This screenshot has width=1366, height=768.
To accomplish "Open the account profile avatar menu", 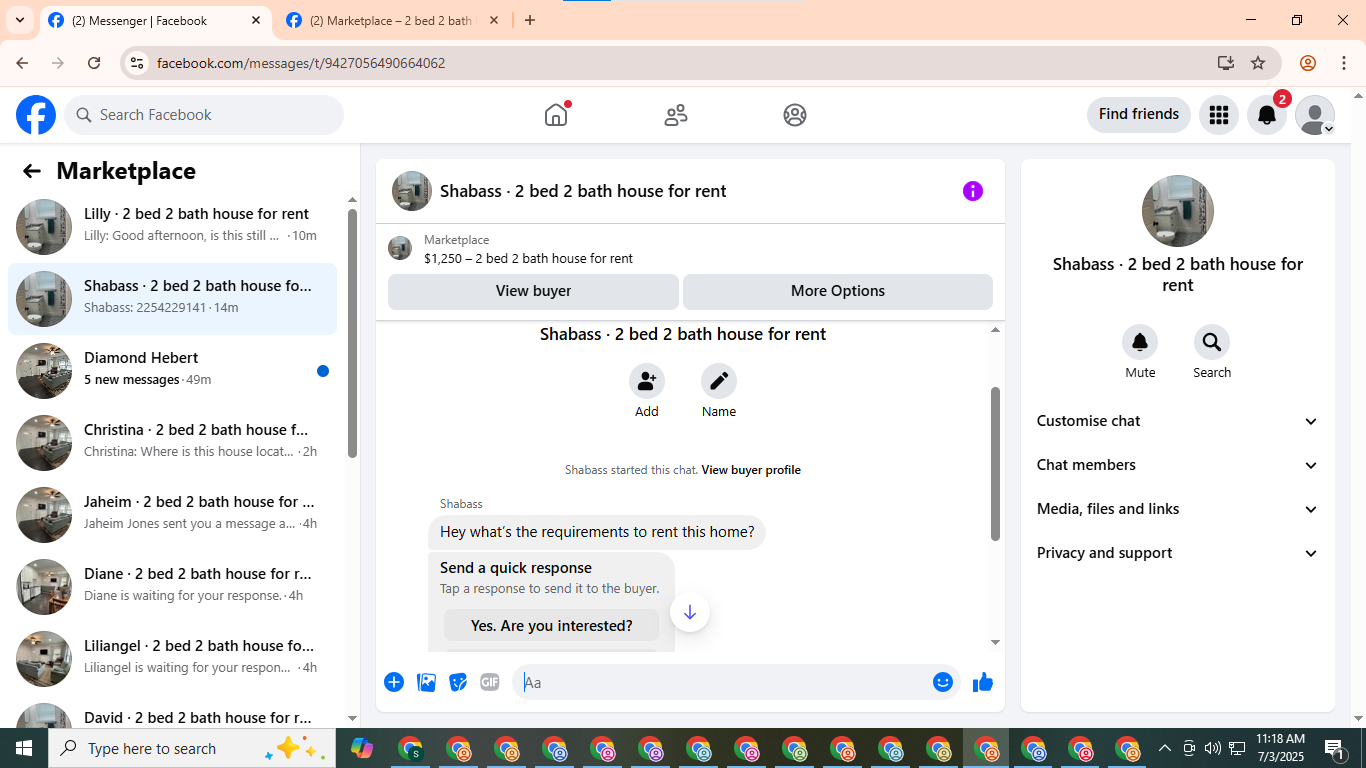I will coord(1315,115).
